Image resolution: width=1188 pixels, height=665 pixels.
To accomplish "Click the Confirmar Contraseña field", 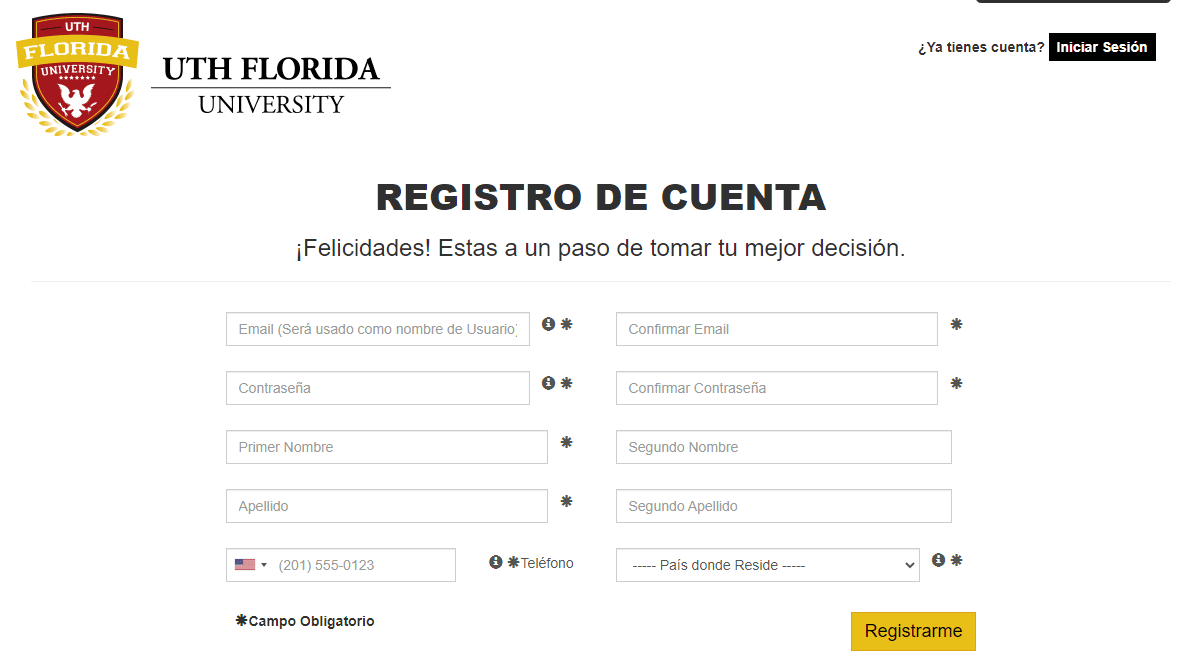I will 777,388.
